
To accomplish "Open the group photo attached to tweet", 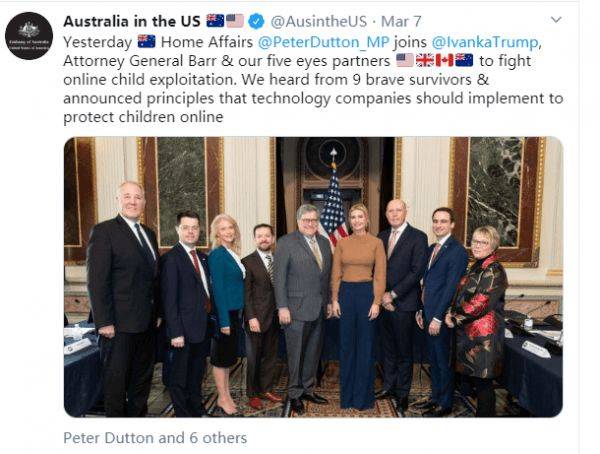I will pyautogui.click(x=313, y=277).
